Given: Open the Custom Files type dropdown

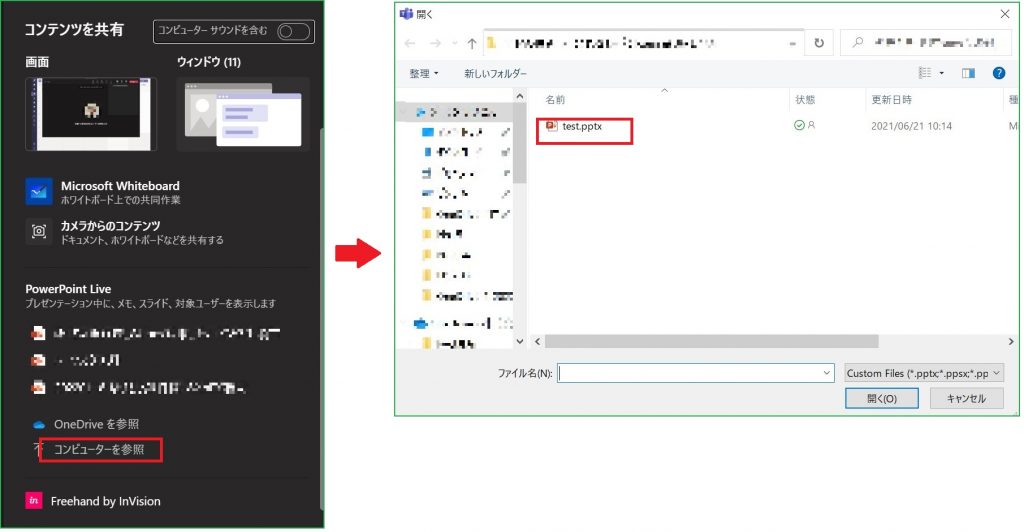Looking at the screenshot, I should tap(923, 373).
